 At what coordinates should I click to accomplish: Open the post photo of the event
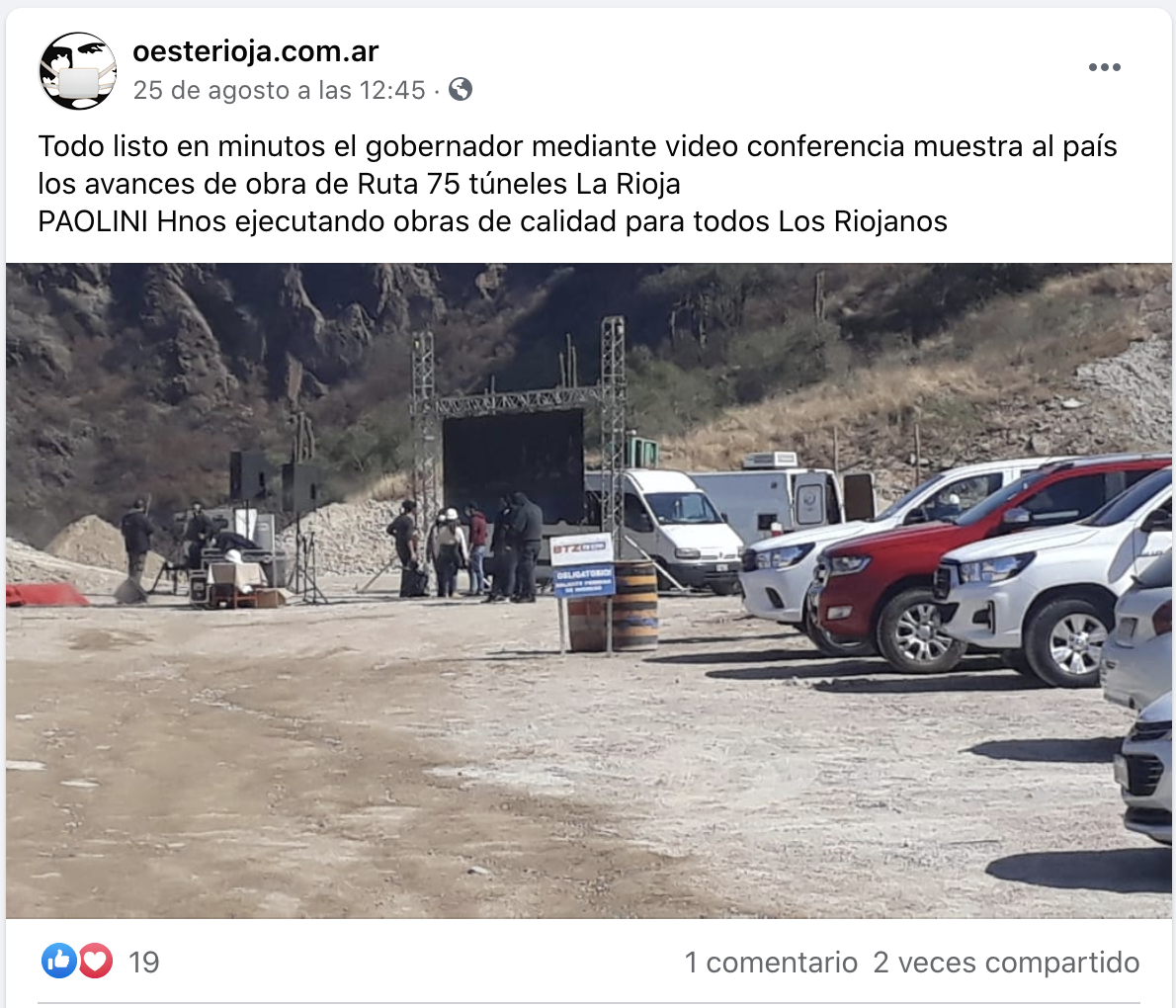(x=589, y=590)
